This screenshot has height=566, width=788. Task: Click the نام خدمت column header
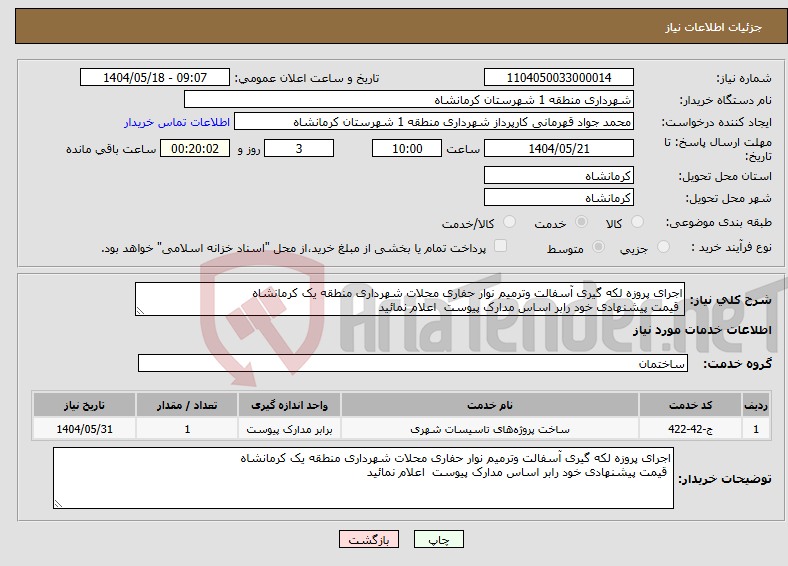[x=489, y=405]
